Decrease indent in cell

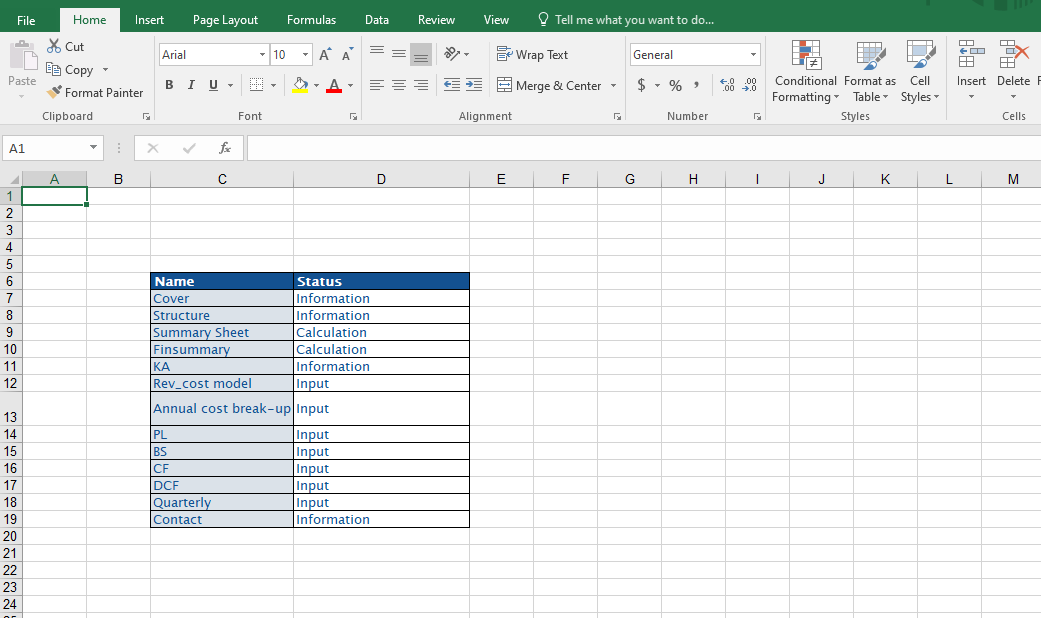pos(452,84)
